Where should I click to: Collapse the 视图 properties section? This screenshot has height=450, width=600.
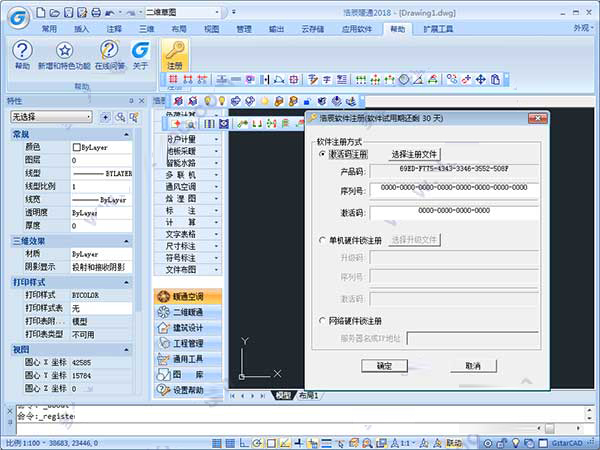126,349
